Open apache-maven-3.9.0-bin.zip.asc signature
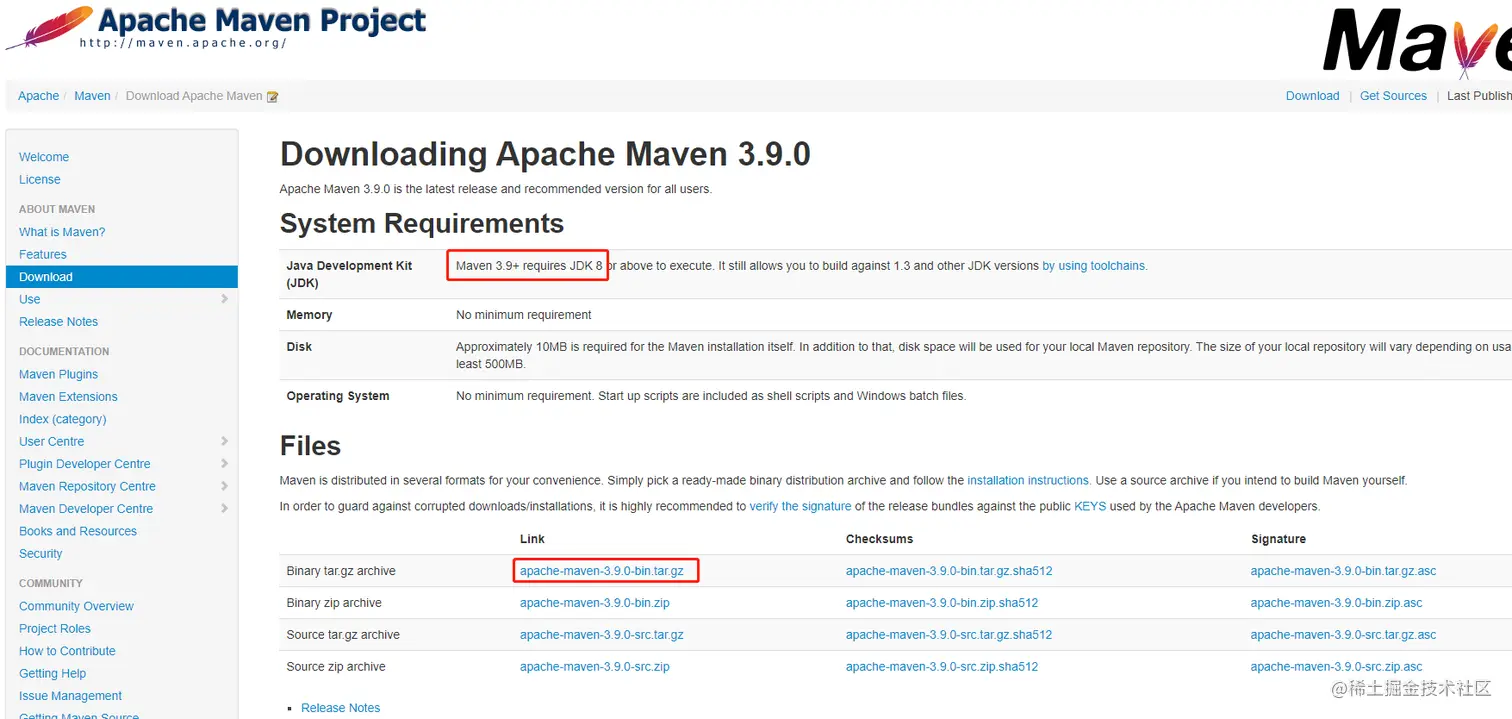Viewport: 1512px width, 719px height. [1336, 603]
